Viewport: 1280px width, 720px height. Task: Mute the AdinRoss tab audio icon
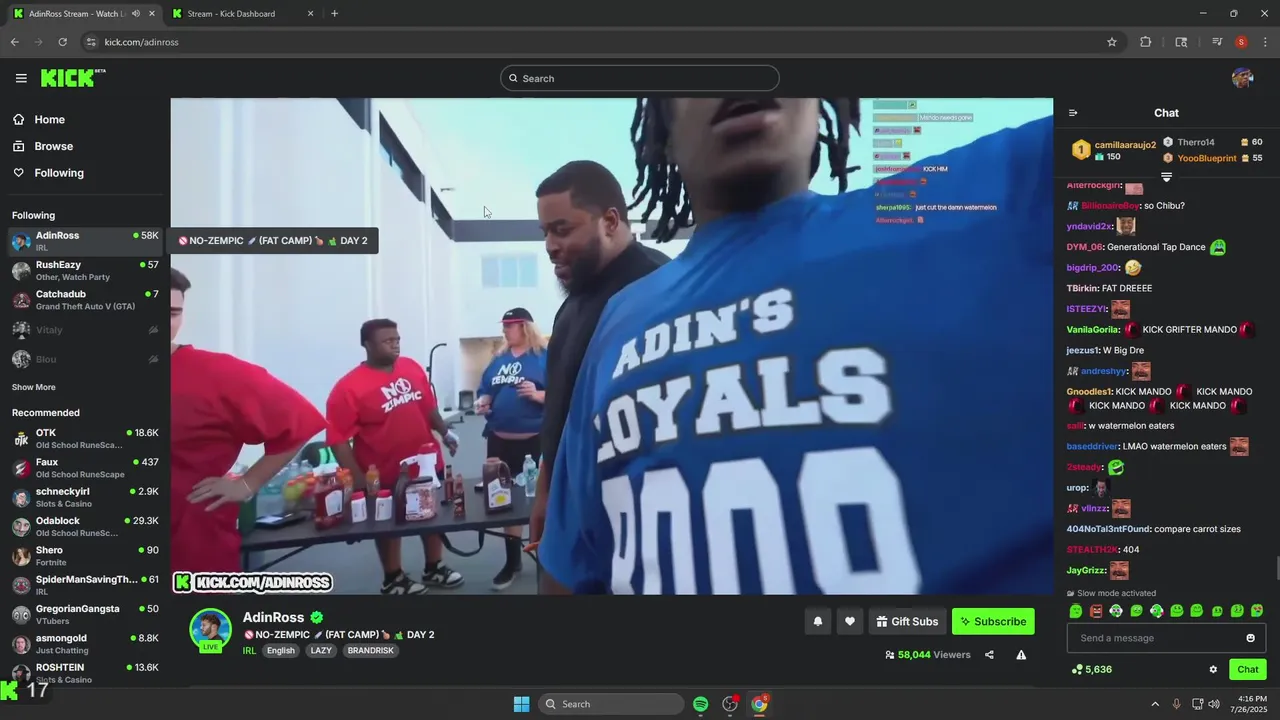click(135, 13)
